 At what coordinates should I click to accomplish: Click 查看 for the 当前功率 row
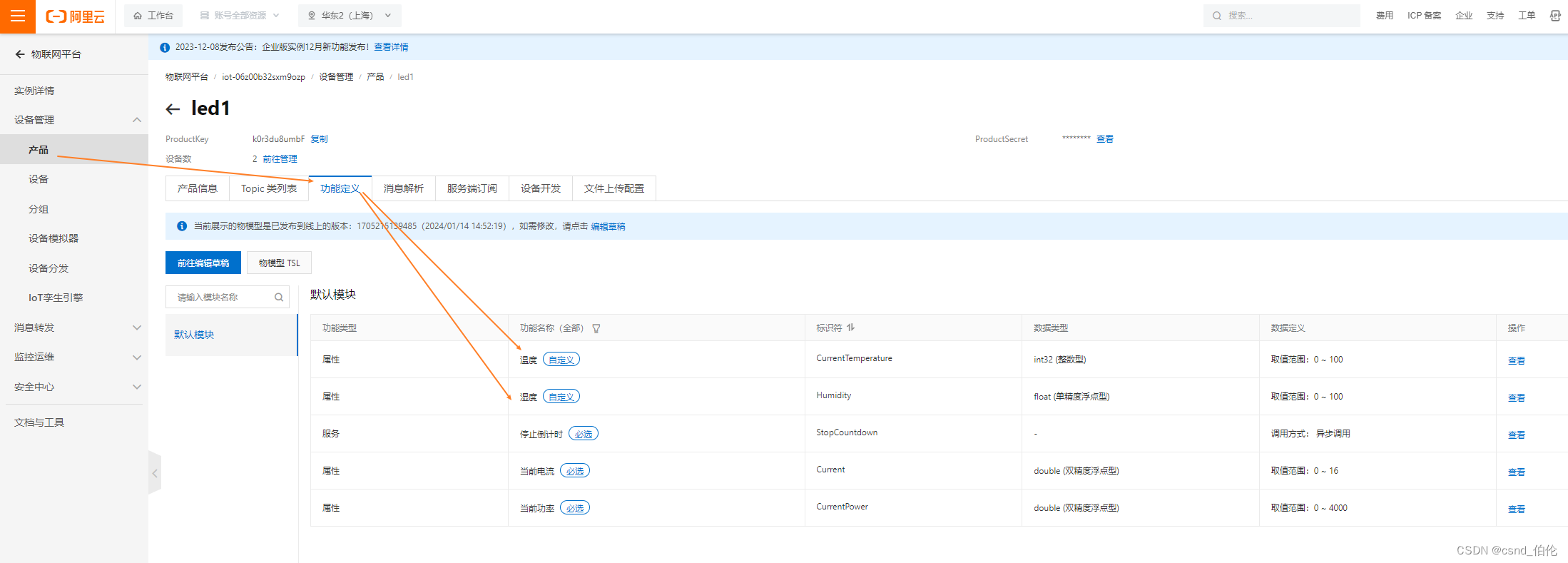(x=1517, y=509)
